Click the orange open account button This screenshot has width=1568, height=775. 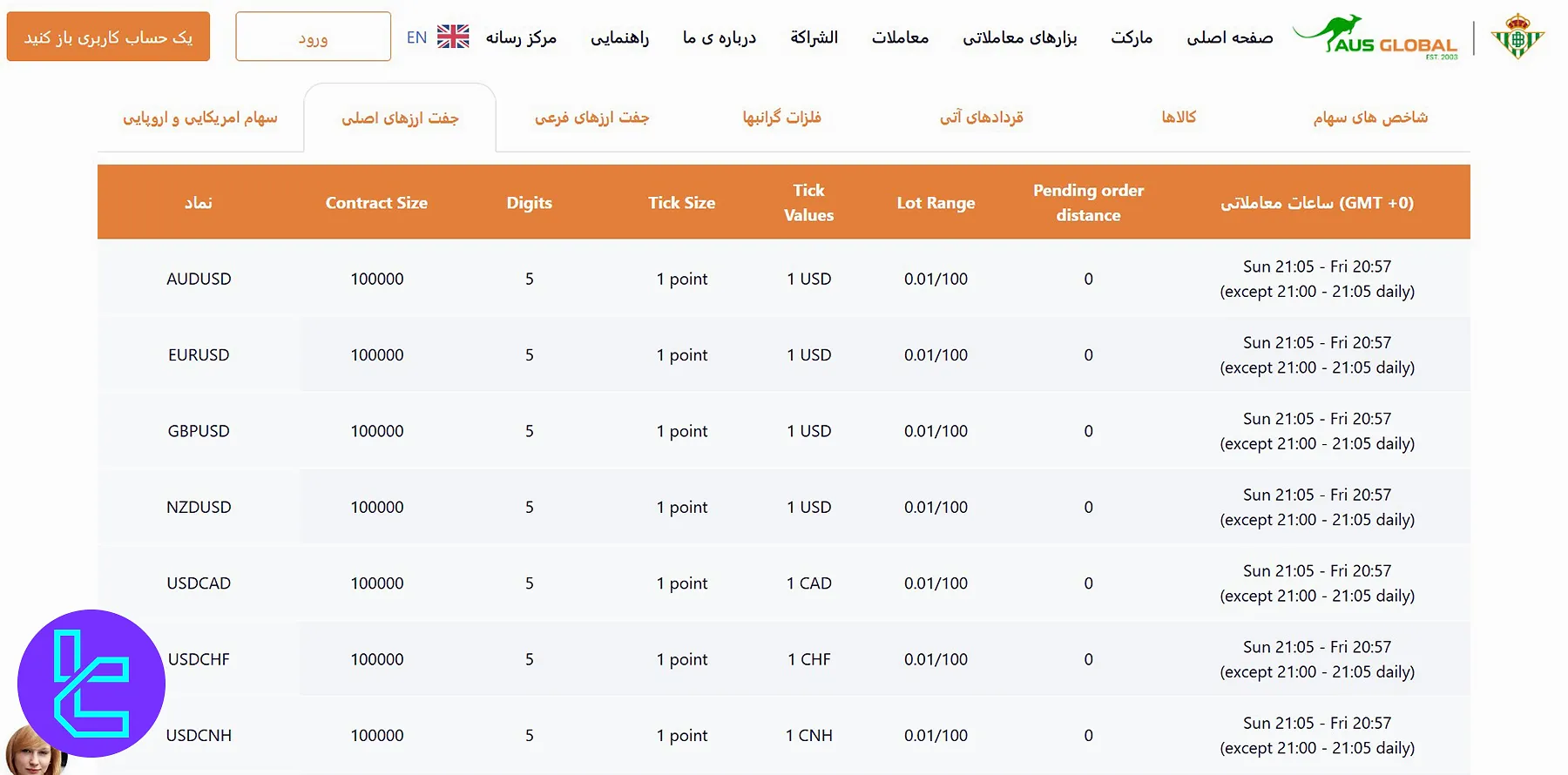pyautogui.click(x=108, y=37)
